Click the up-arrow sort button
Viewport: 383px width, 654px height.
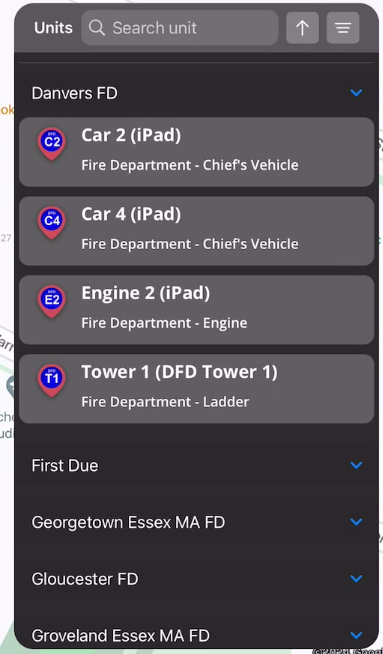pyautogui.click(x=302, y=28)
